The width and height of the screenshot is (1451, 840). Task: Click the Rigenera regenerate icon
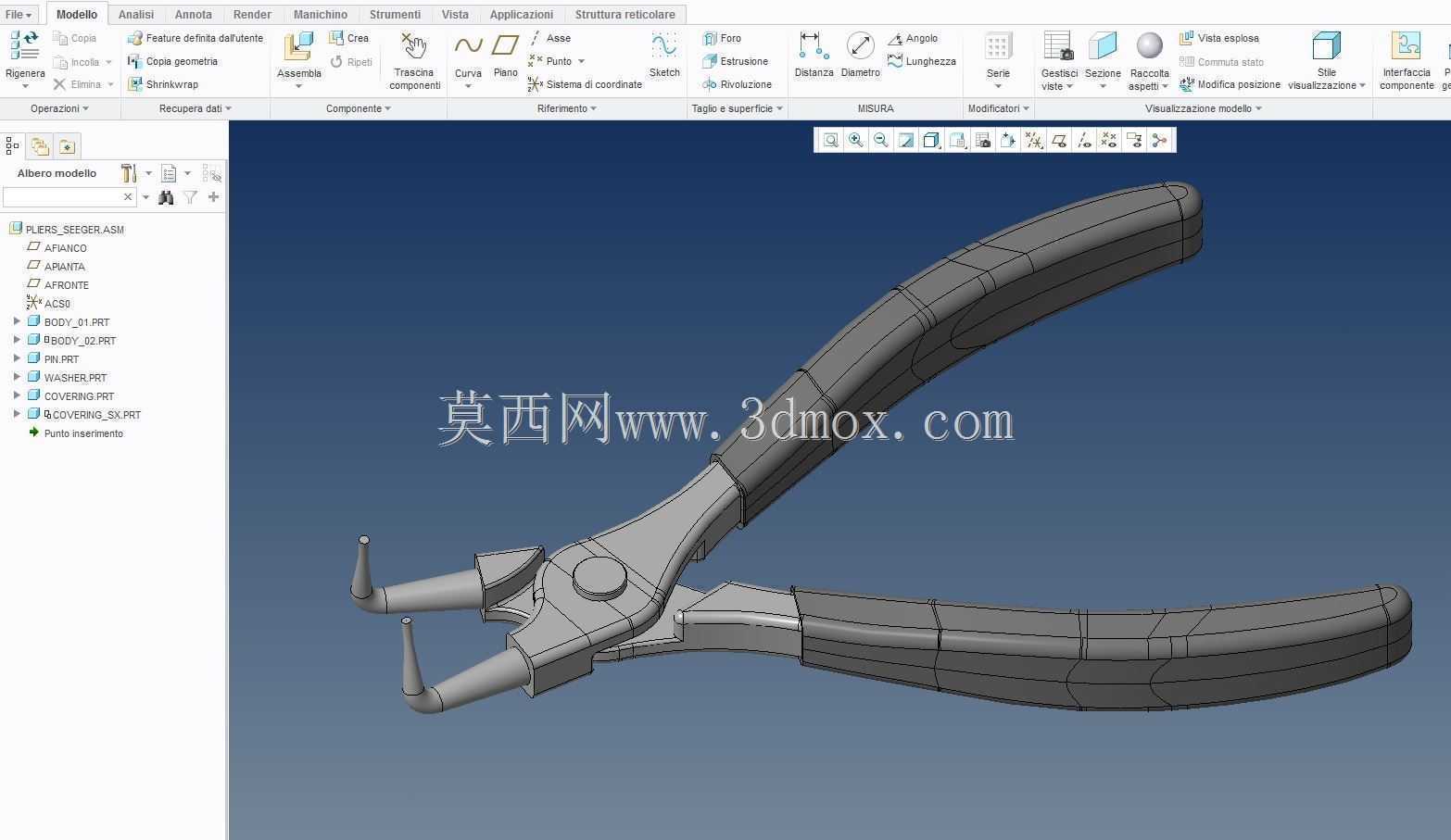pos(24,46)
